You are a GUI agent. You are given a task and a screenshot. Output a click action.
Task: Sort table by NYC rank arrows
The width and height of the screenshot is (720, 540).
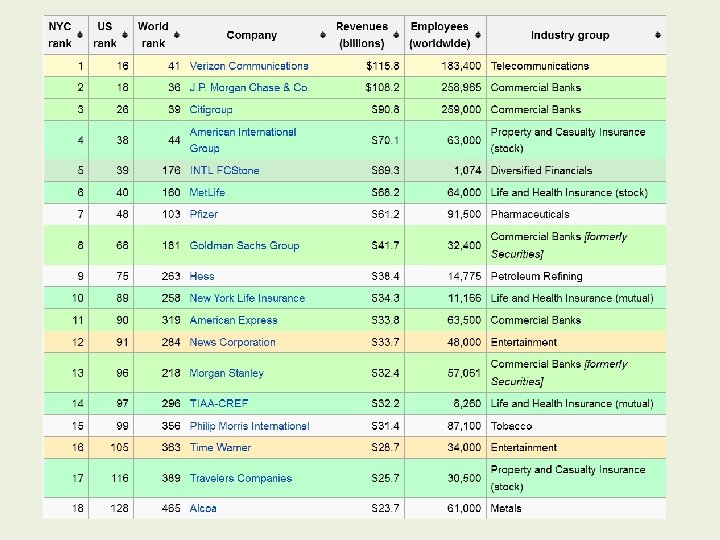click(x=80, y=35)
